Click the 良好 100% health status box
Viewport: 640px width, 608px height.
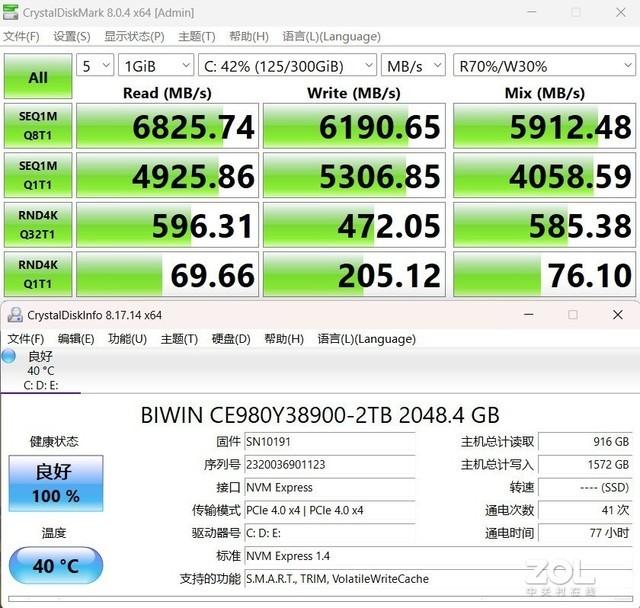[x=55, y=483]
